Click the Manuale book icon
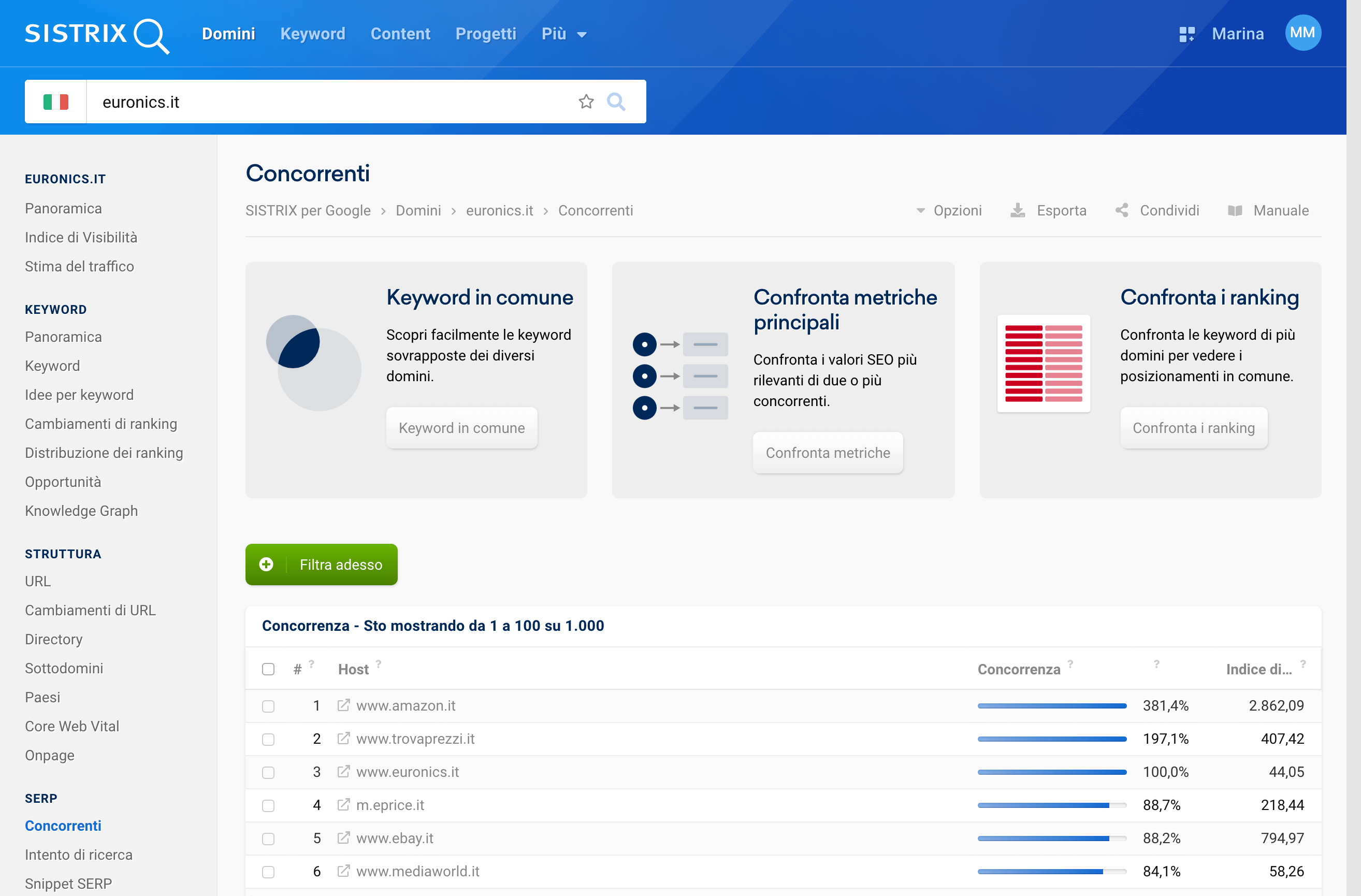The image size is (1361, 896). coord(1235,210)
